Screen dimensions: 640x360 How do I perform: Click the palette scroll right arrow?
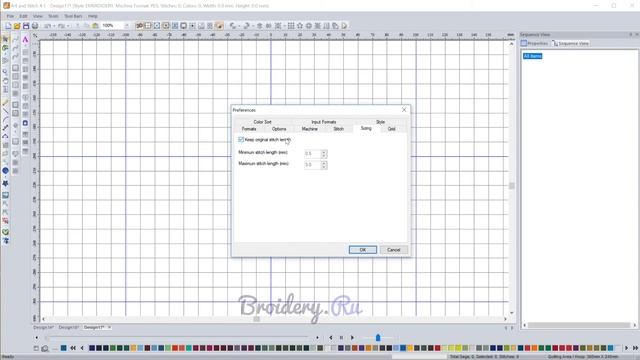coord(627,348)
